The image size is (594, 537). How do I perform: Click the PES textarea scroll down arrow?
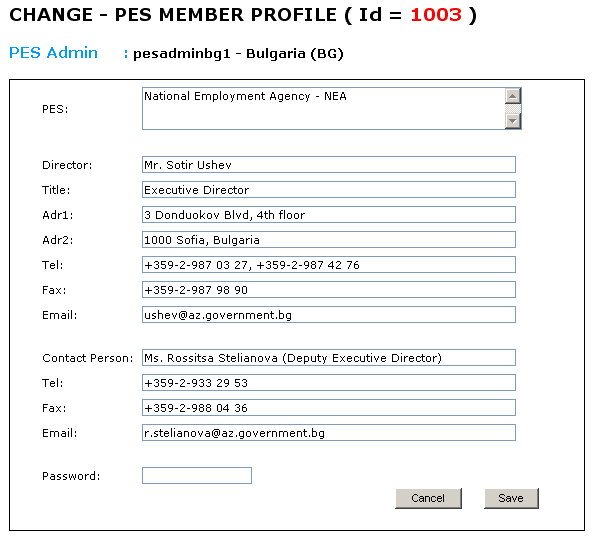tap(513, 121)
